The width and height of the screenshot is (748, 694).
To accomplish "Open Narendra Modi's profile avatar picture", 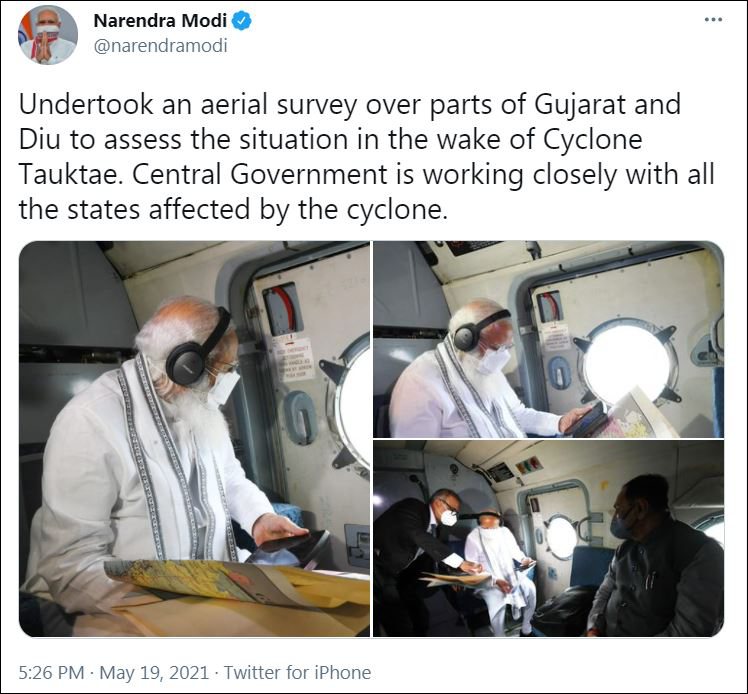I will tap(48, 35).
